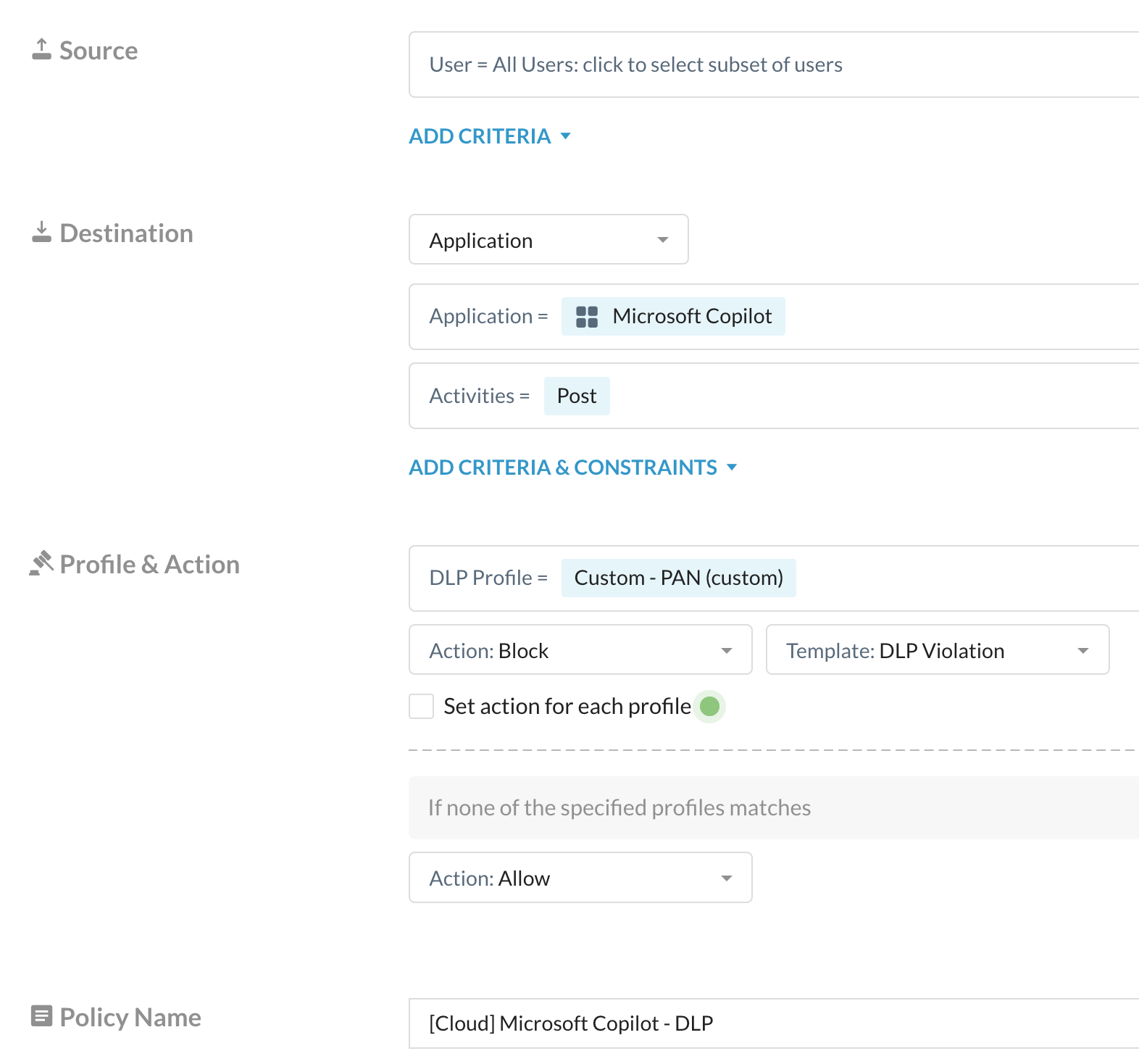Click the Policy Name document icon

tap(41, 1016)
